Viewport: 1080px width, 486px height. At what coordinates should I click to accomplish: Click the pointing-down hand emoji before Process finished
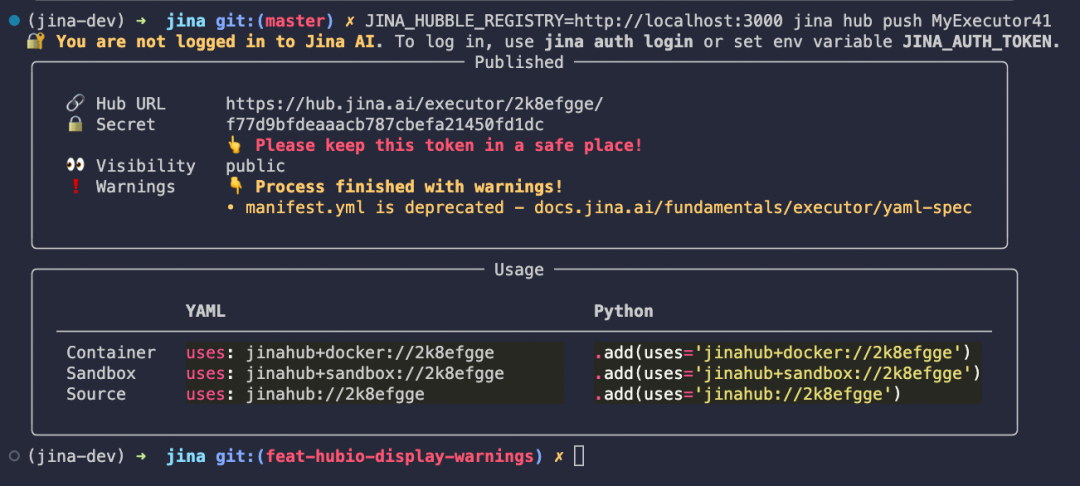coord(236,187)
